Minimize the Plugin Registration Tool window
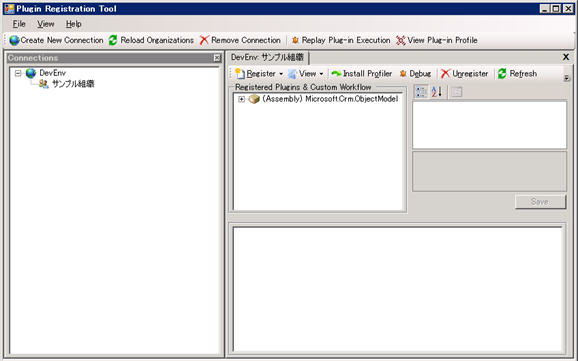 coord(545,8)
